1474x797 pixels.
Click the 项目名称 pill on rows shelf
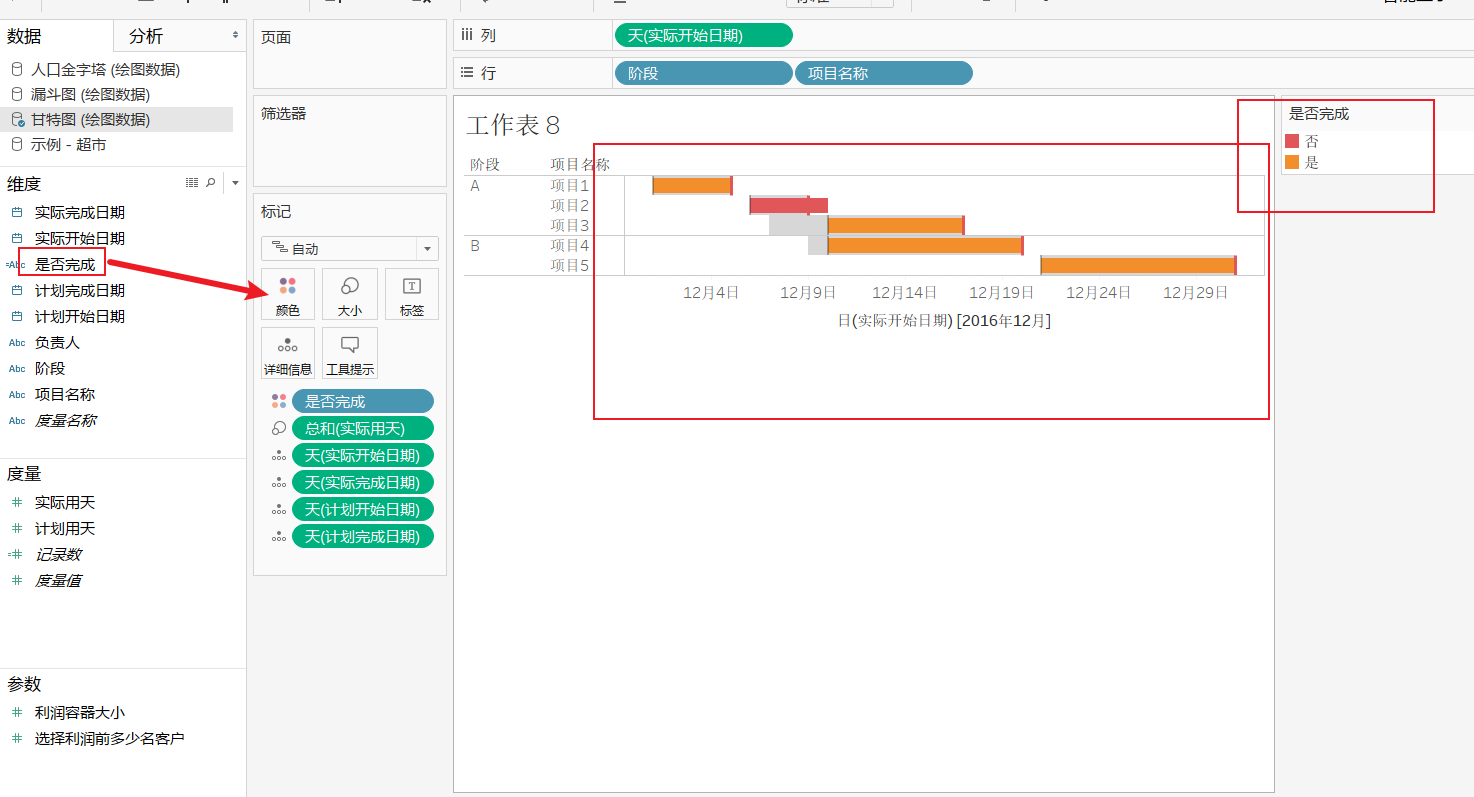(884, 73)
